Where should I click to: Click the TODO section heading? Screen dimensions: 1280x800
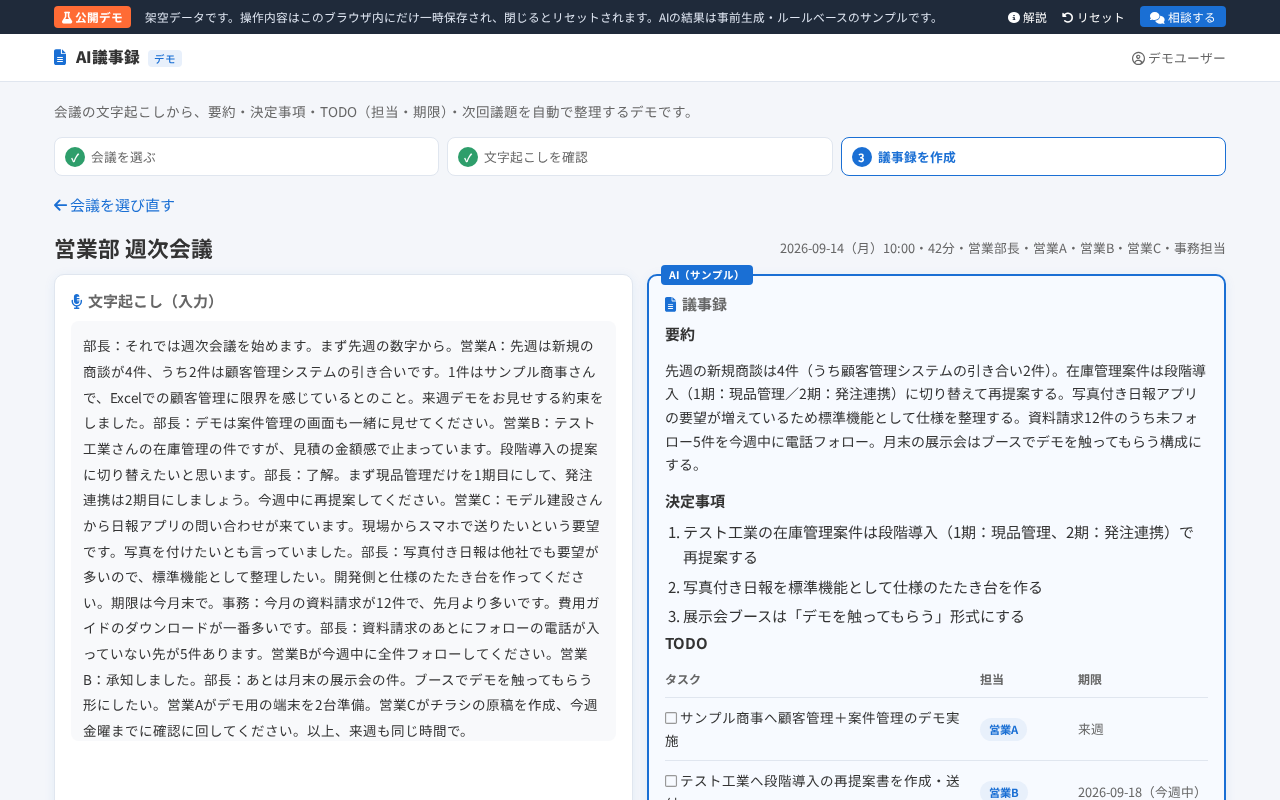click(686, 643)
